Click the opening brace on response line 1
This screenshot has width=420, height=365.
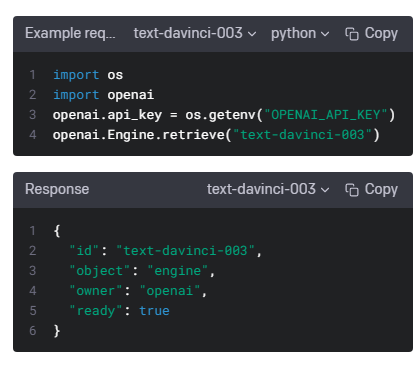coord(57,231)
